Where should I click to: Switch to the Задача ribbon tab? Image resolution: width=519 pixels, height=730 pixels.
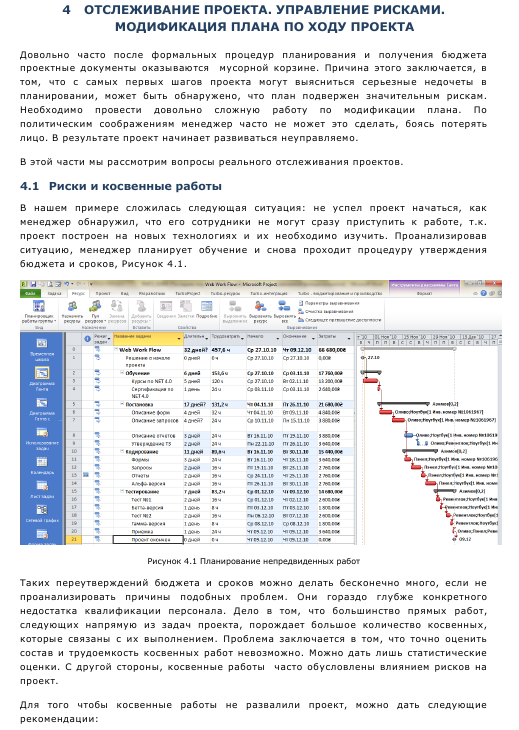point(54,294)
